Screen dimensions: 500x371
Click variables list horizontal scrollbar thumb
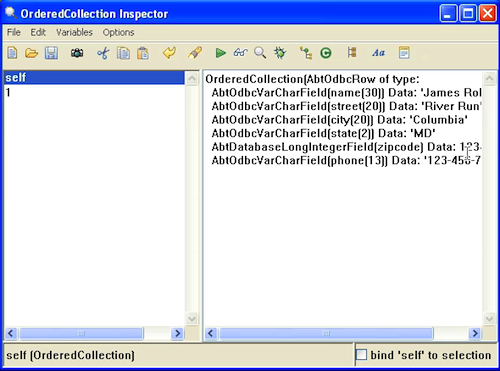(81, 333)
